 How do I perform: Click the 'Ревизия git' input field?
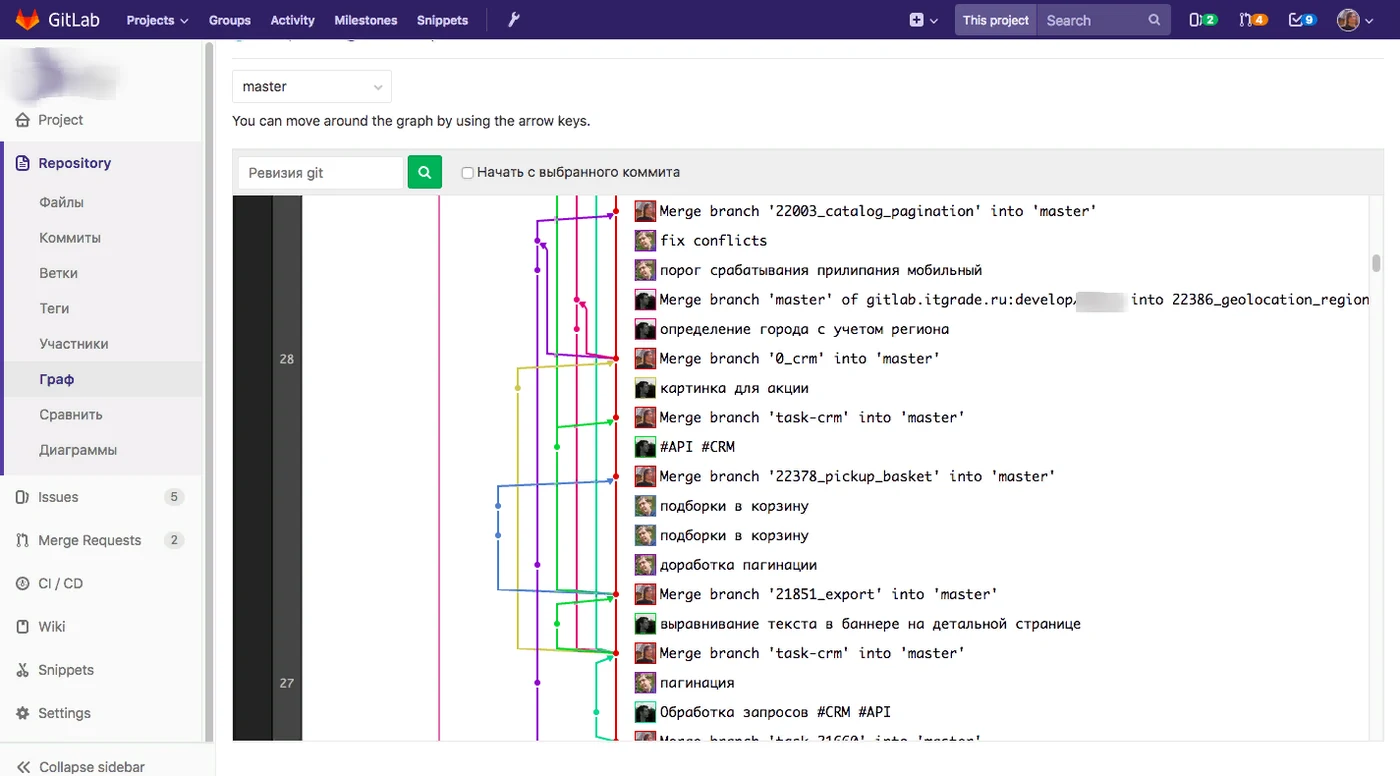pos(320,172)
